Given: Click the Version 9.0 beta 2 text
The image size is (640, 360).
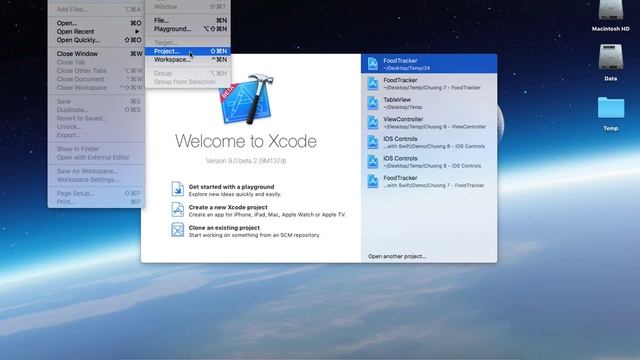Looking at the screenshot, I should (x=246, y=161).
